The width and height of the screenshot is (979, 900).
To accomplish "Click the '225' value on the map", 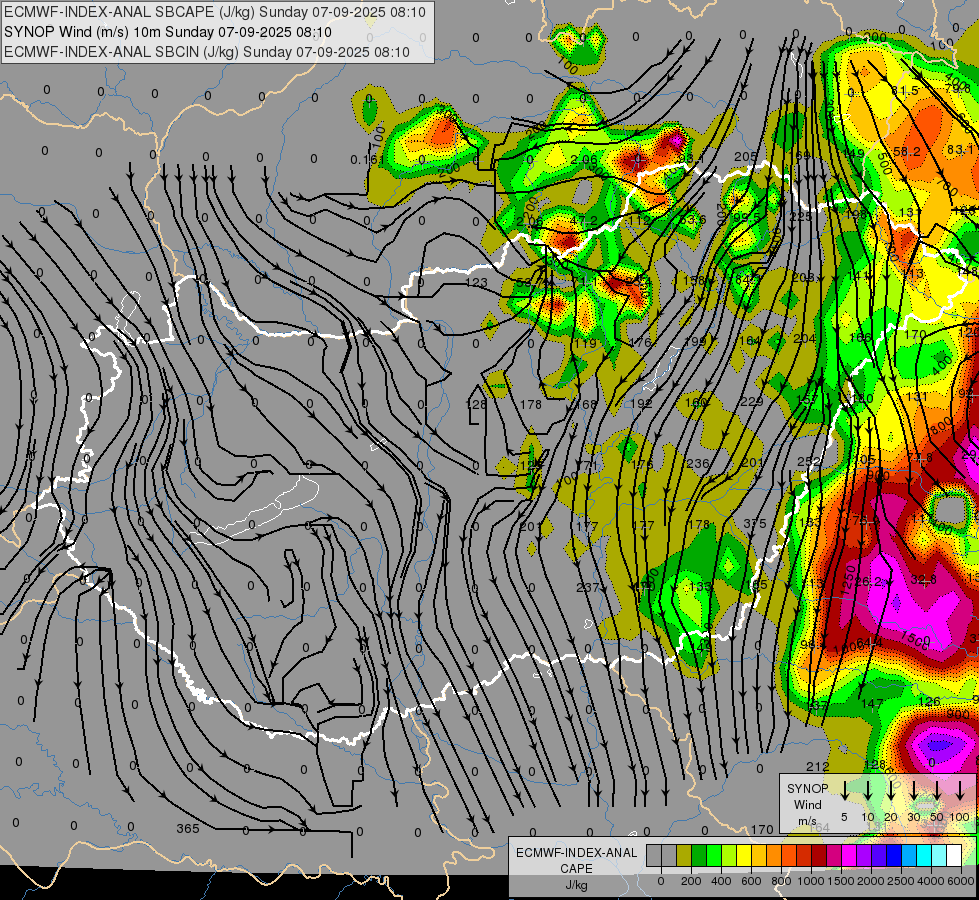I will point(801,216).
